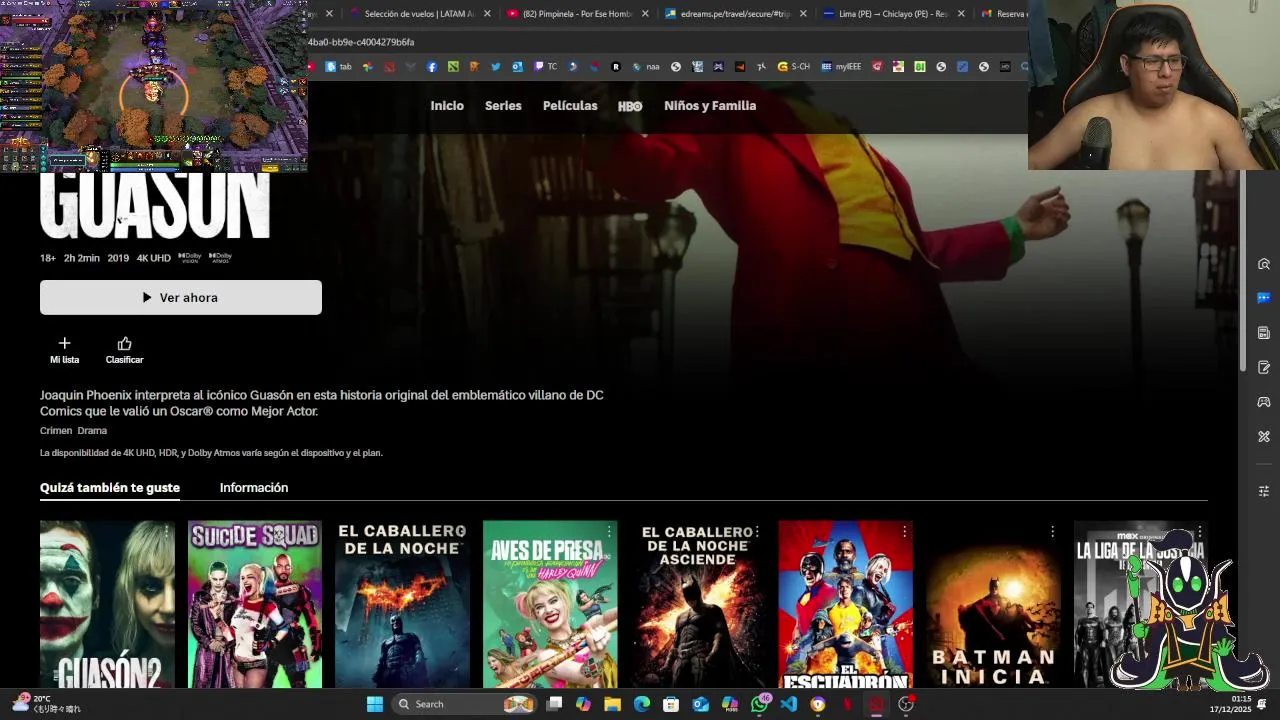Open the Windows Start menu

click(x=375, y=704)
